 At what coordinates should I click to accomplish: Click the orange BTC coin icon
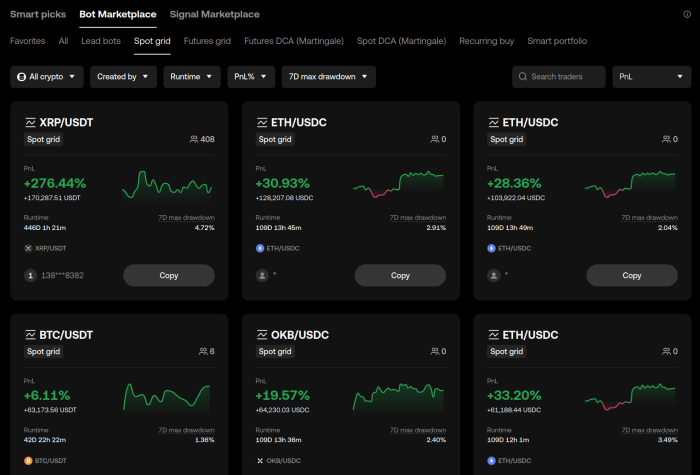coord(28,461)
